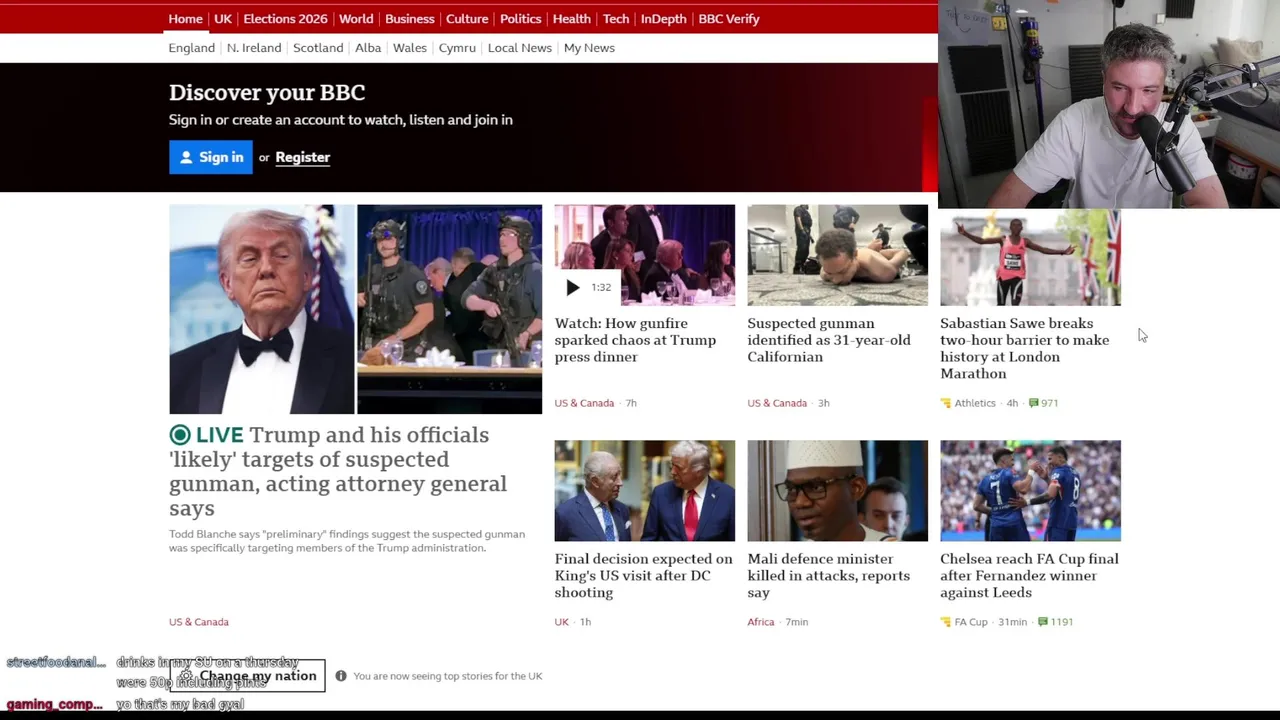Open Final decision on King's US visit story

tap(643, 575)
